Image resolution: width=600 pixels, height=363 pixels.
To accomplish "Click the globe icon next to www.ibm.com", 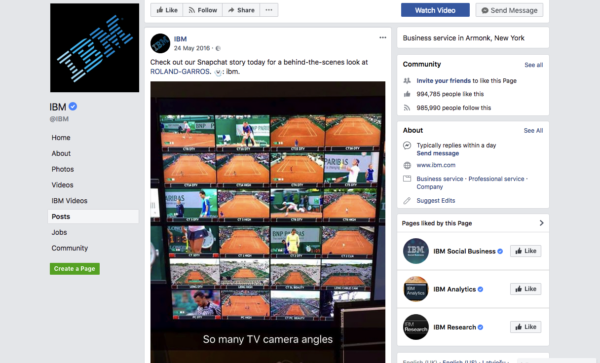I will [x=407, y=165].
